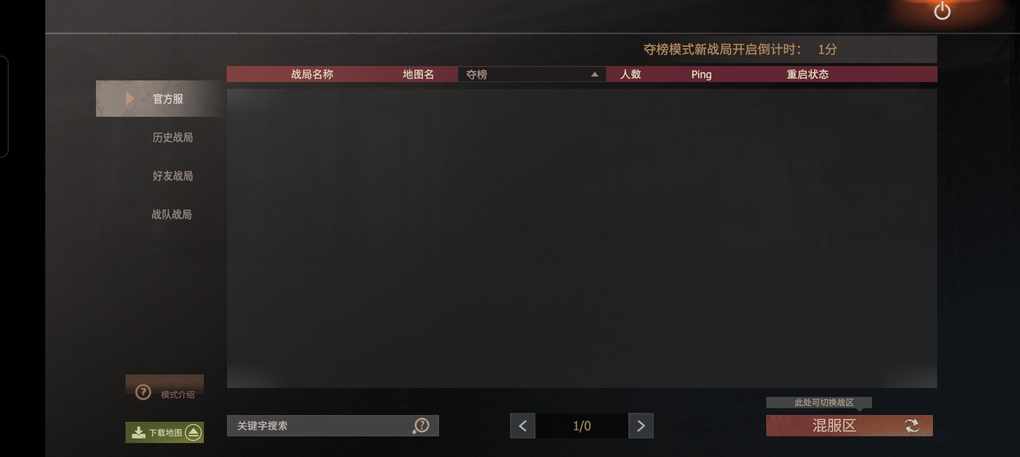Open the 历史战局 tab

[x=172, y=137]
